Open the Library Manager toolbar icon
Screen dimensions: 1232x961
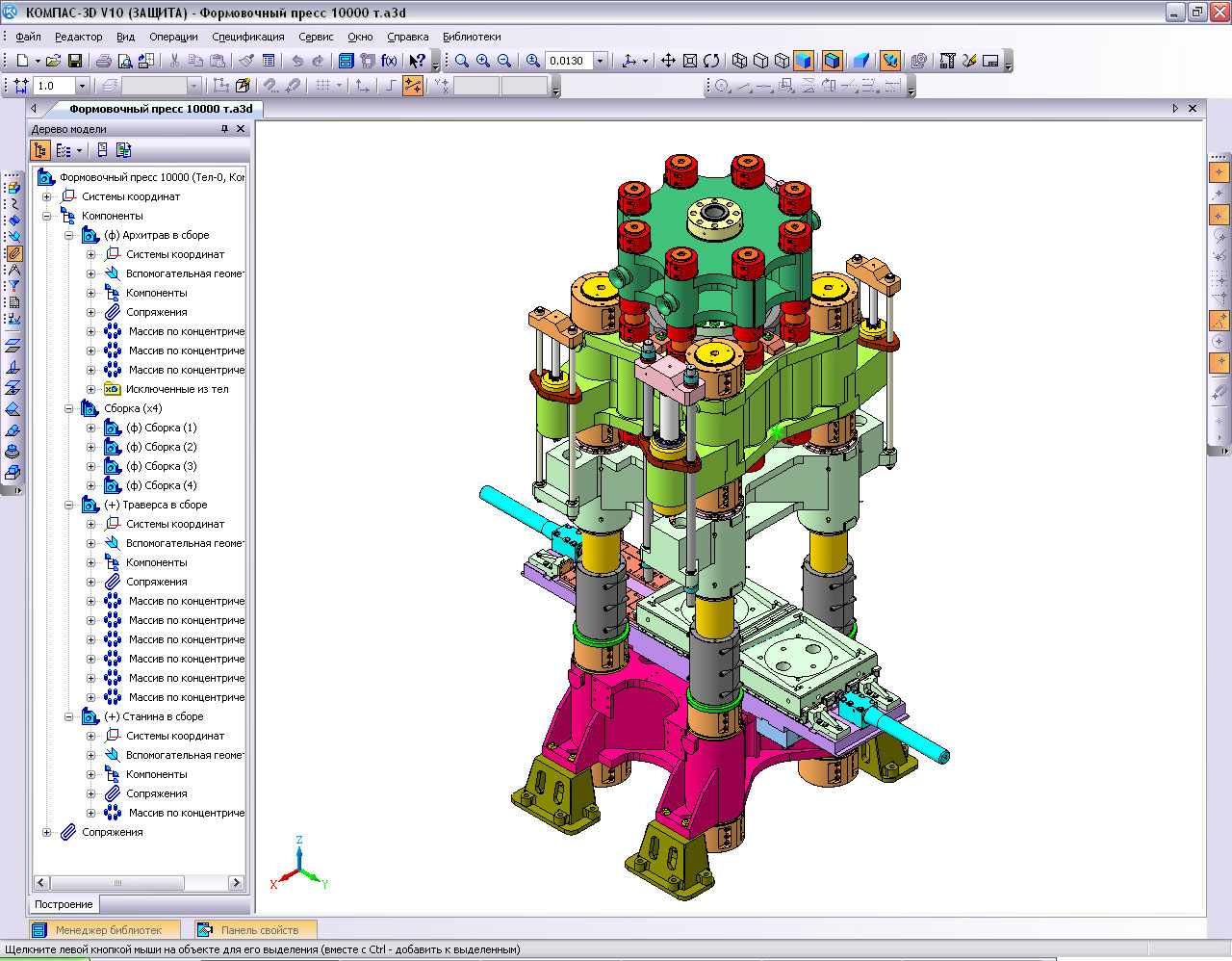pos(346,61)
